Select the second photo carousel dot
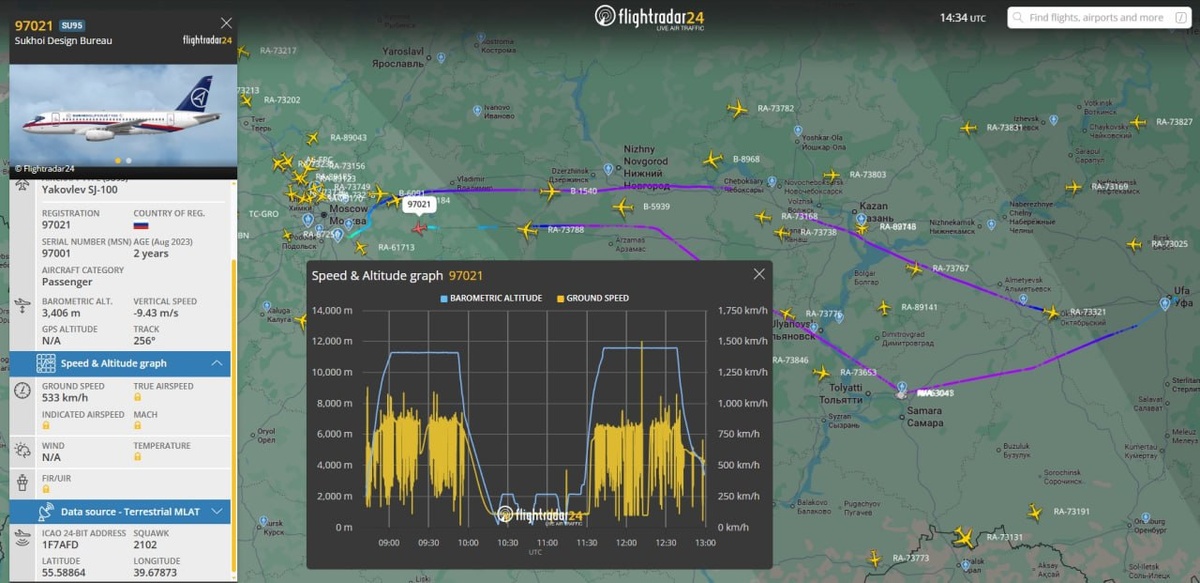Viewport: 1200px width, 583px height. pos(128,160)
